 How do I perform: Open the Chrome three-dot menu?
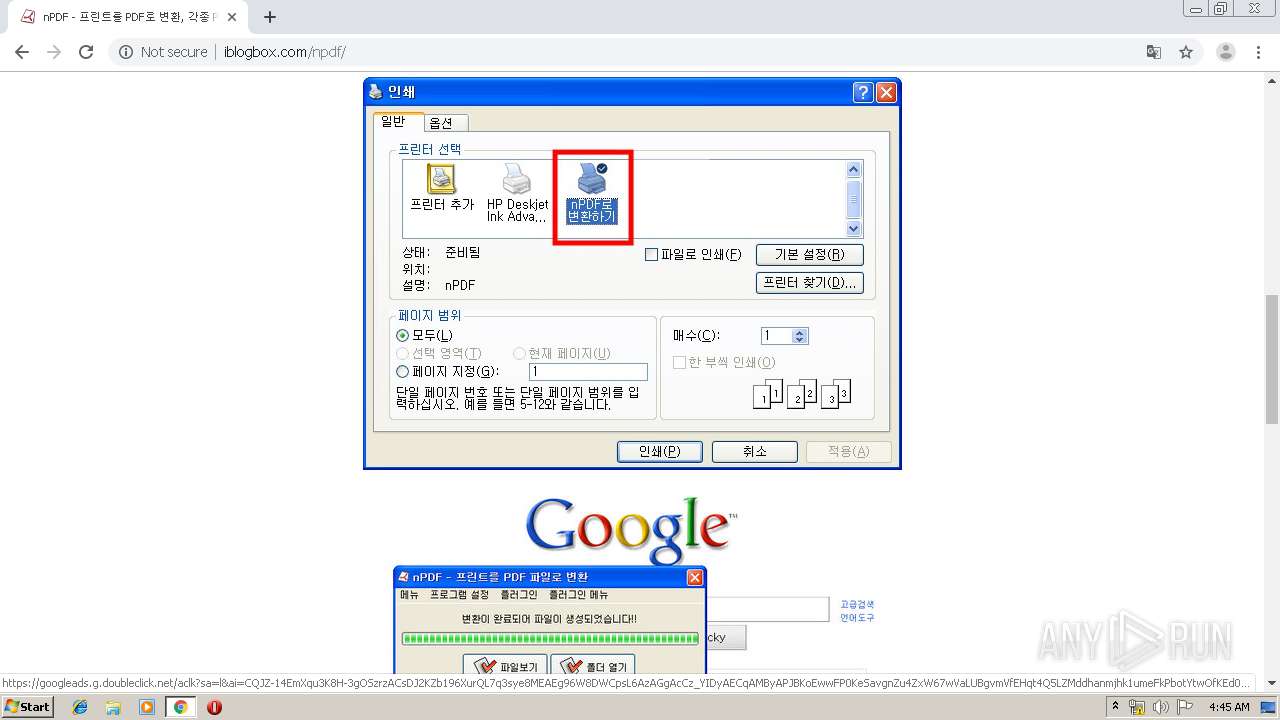point(1259,52)
